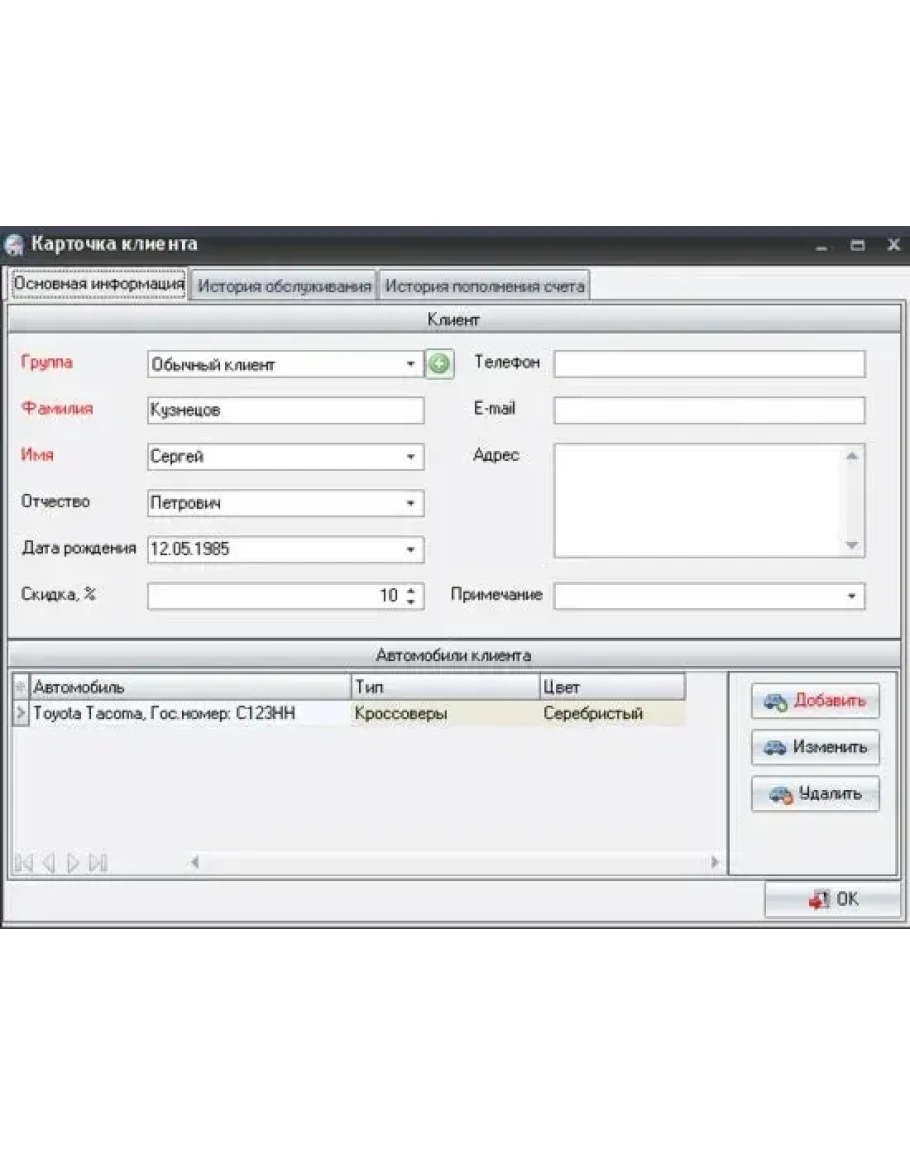Go to first record navigation icon
910x1155 pixels.
(23, 862)
